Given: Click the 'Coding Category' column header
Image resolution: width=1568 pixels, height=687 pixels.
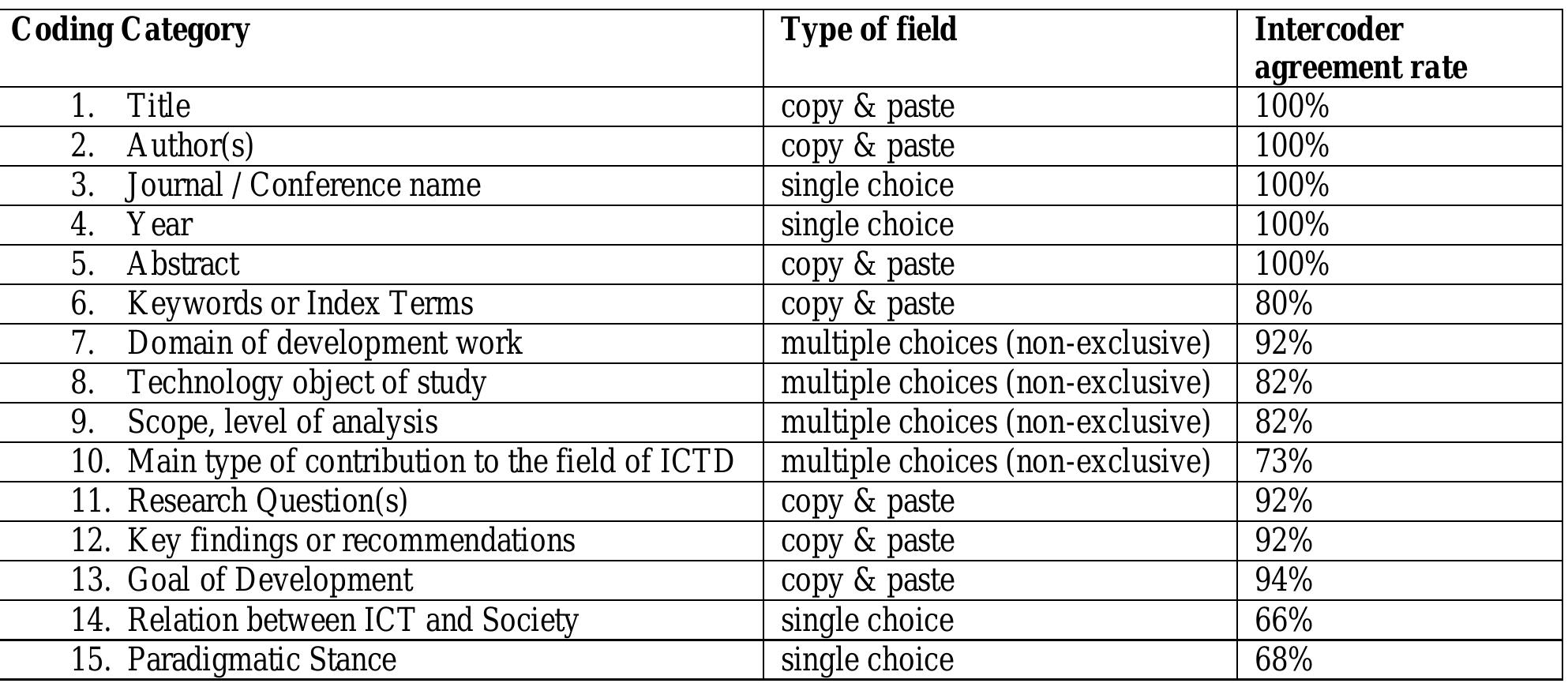Looking at the screenshot, I should click(130, 30).
